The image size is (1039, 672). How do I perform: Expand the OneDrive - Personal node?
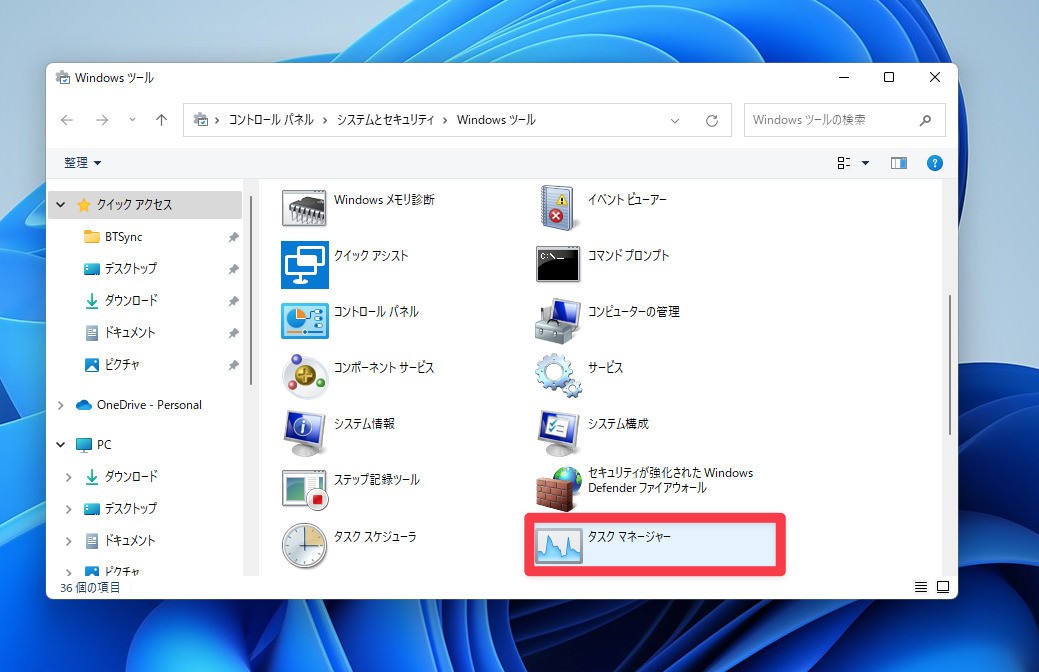coord(61,405)
